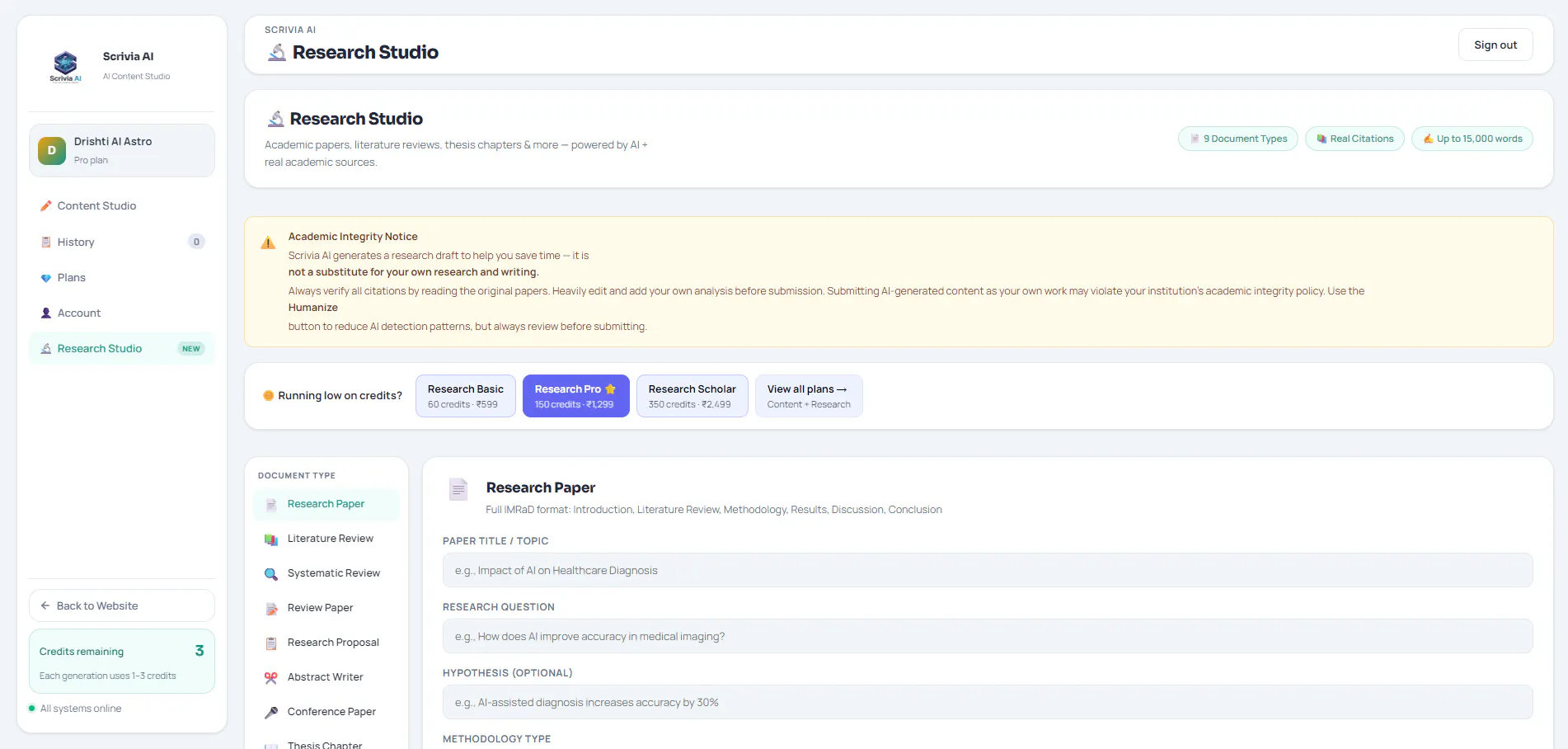Click the 'Pro plan' label under Drishti AI Astro

pos(91,161)
